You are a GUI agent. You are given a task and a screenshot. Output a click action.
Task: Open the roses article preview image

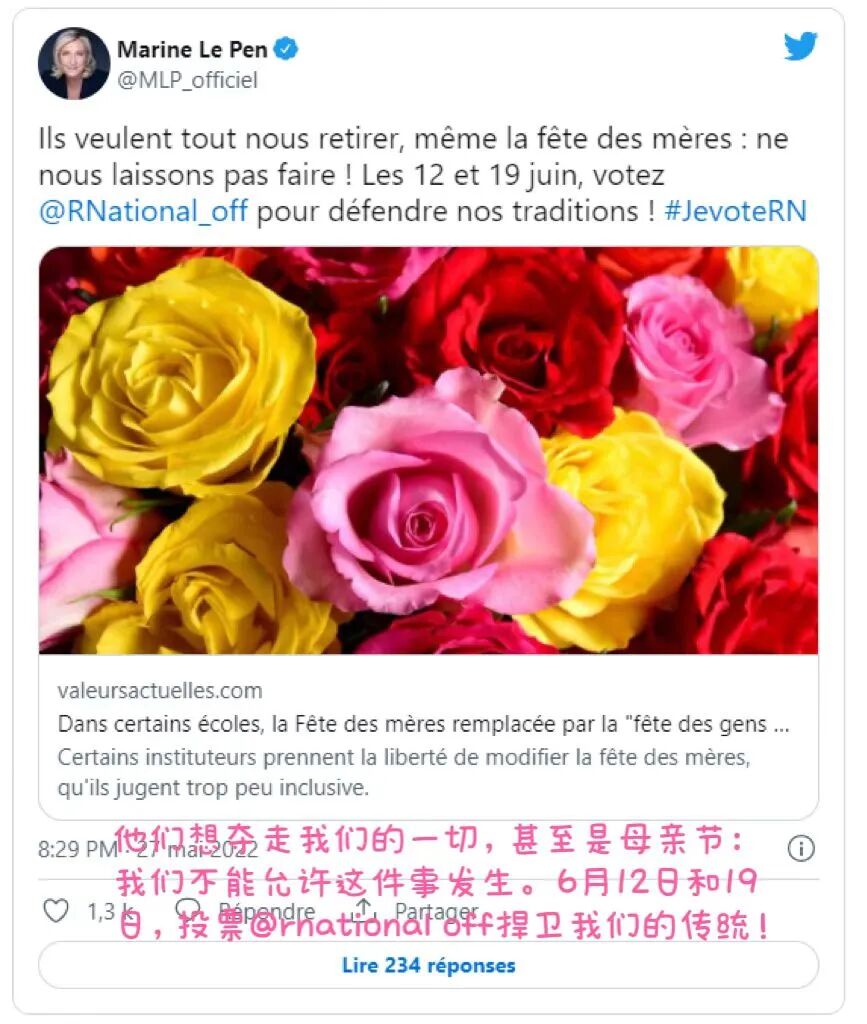click(x=428, y=450)
